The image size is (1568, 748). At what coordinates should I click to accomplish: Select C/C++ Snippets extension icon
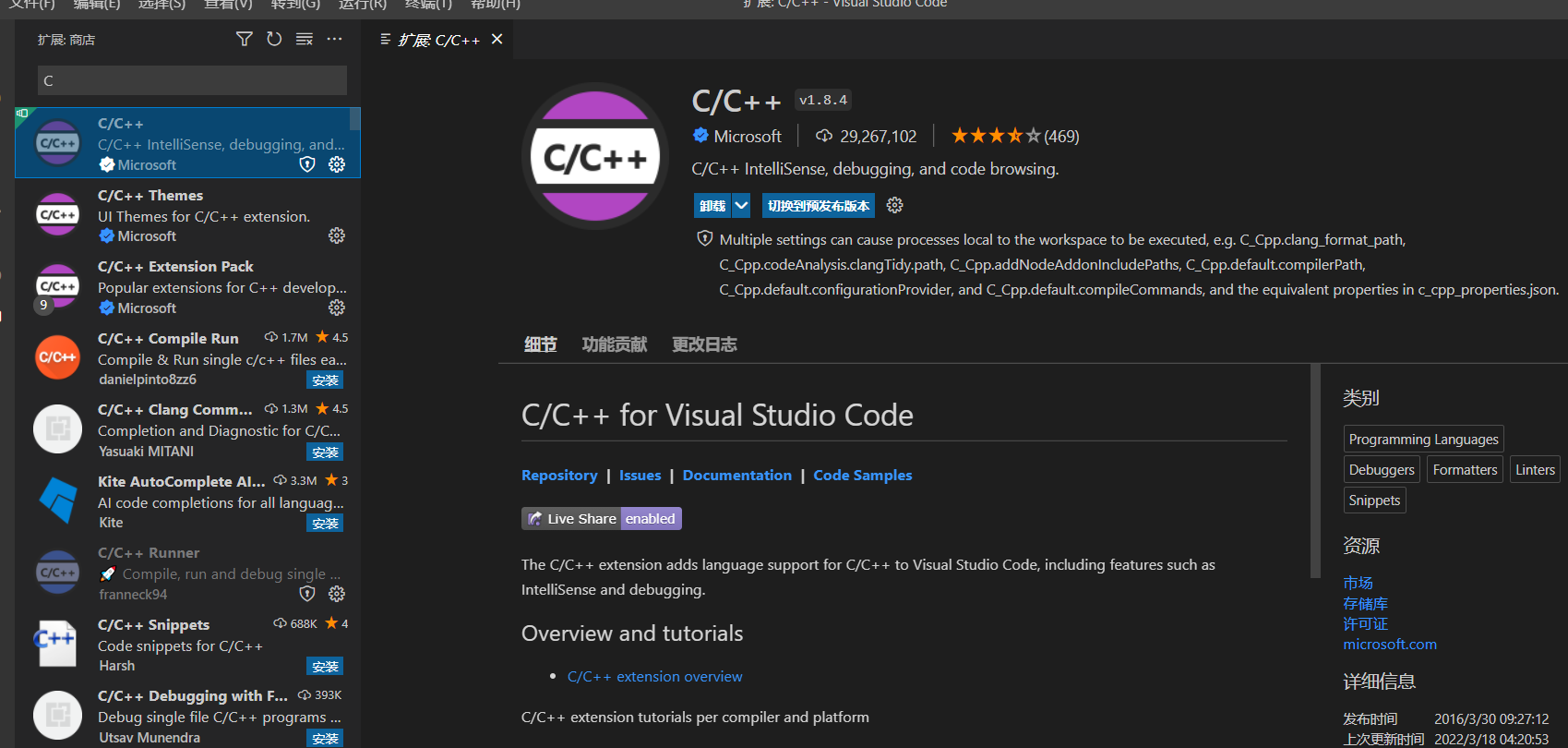(x=57, y=644)
